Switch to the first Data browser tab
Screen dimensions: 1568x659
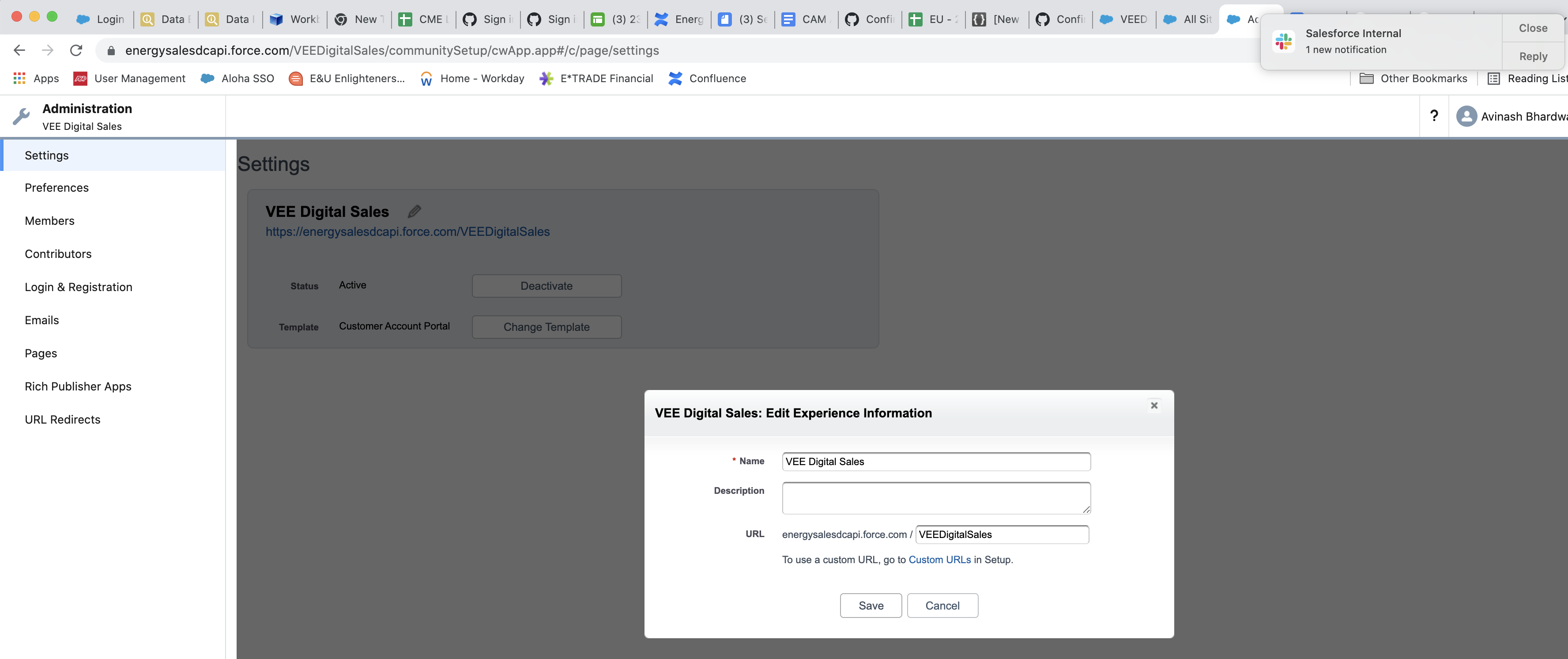(166, 19)
